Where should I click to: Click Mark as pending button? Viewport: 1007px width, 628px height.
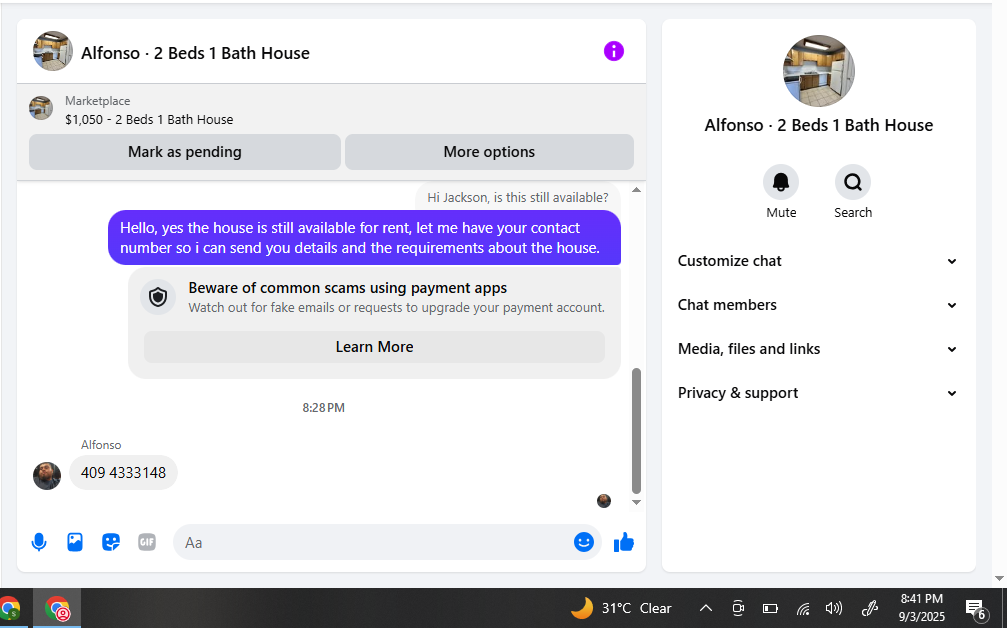pos(185,152)
